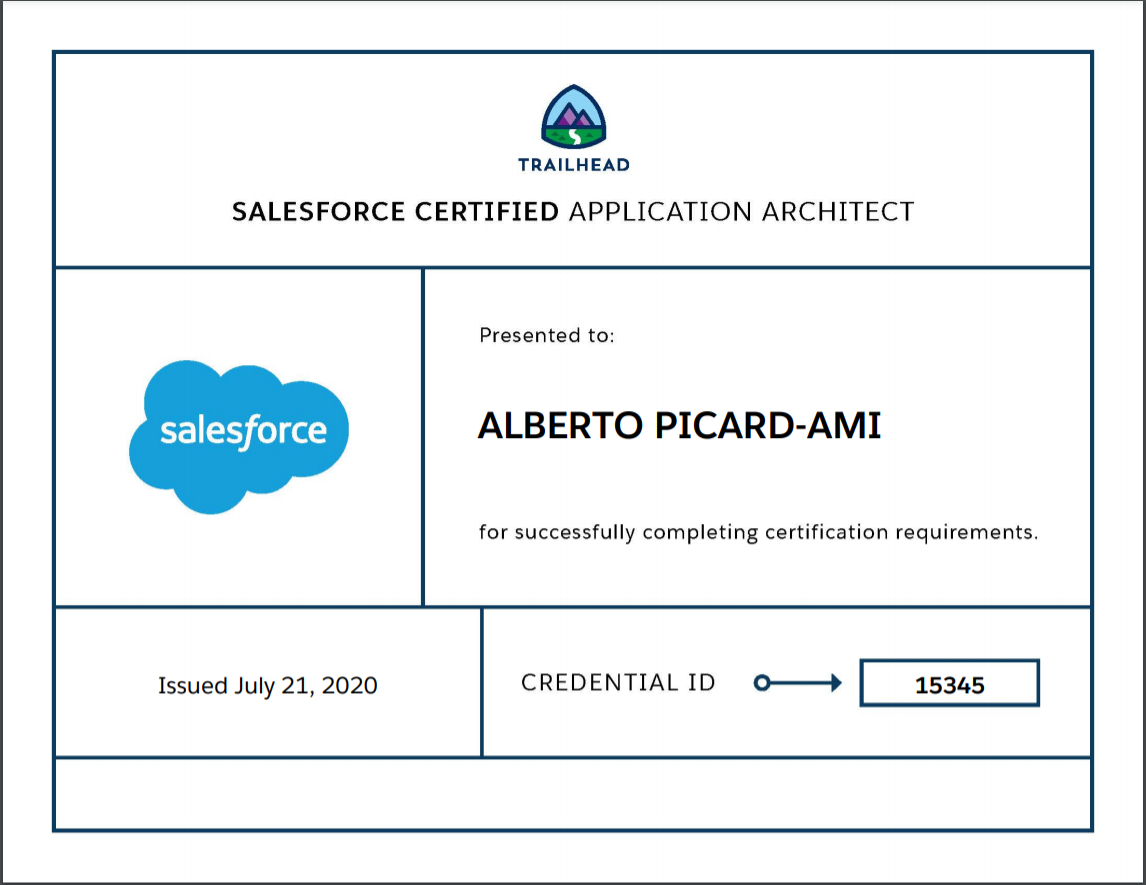
Task: Select the TRAILHEAD wordmark under the badge
Action: point(573,165)
